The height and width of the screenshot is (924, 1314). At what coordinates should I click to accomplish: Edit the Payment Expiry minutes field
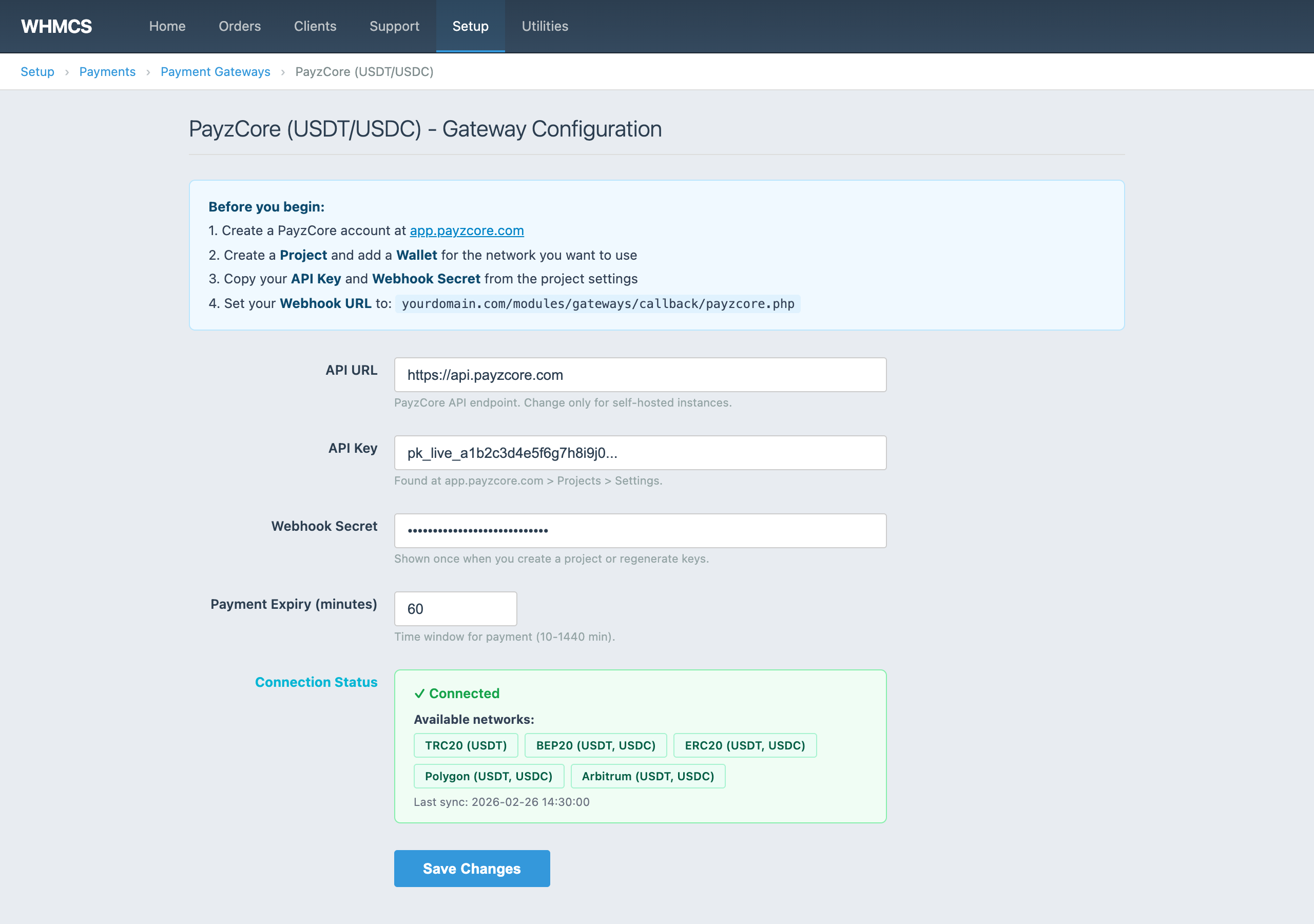(x=455, y=609)
